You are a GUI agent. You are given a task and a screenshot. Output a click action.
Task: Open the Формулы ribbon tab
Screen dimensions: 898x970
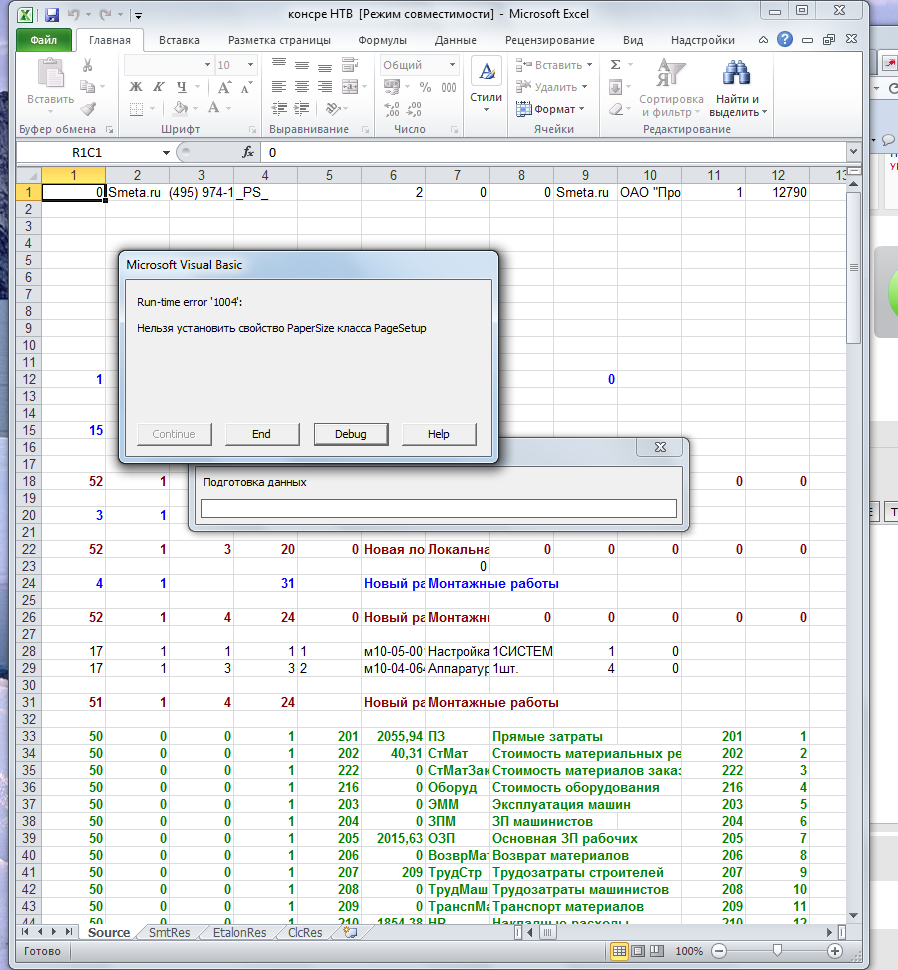tap(381, 41)
